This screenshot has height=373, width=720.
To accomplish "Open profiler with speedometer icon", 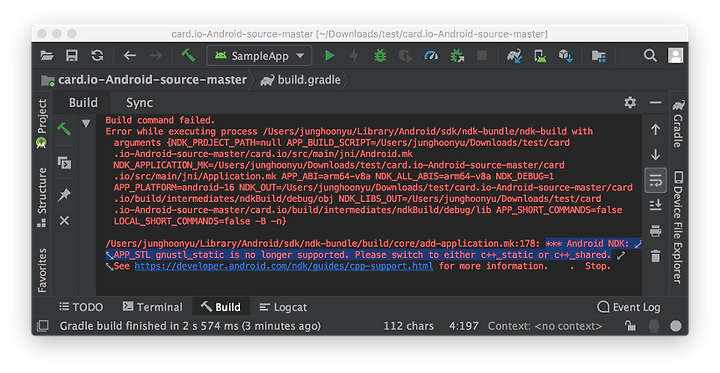I will click(431, 56).
